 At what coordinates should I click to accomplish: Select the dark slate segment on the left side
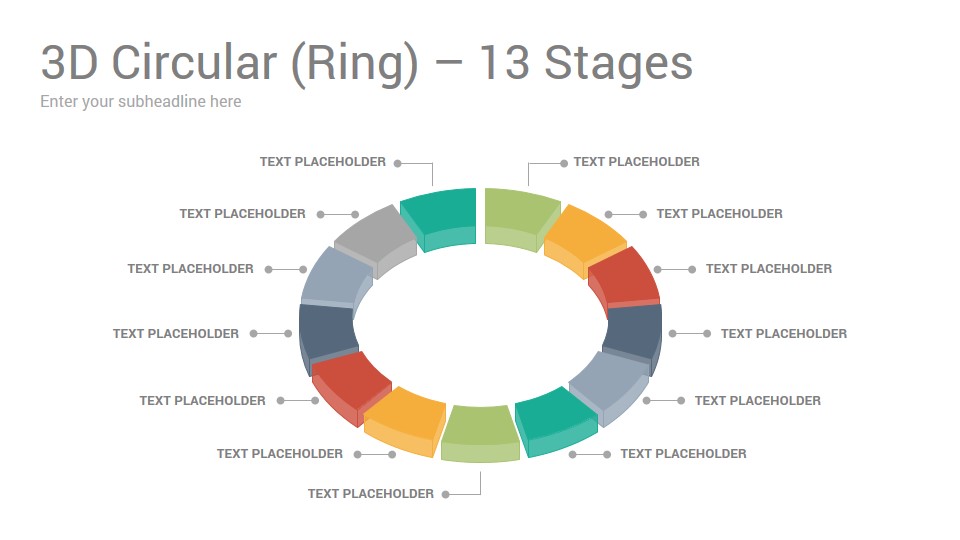[x=328, y=337]
